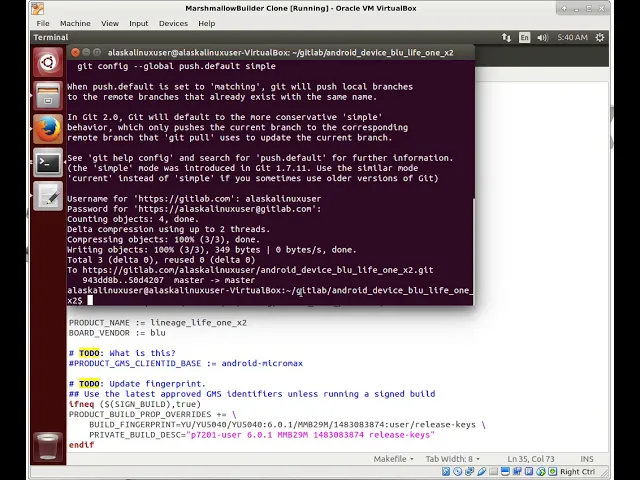Click the VirtualBox window icon in title bar
Viewport: 640px width, 480px height.
[x=38, y=8]
